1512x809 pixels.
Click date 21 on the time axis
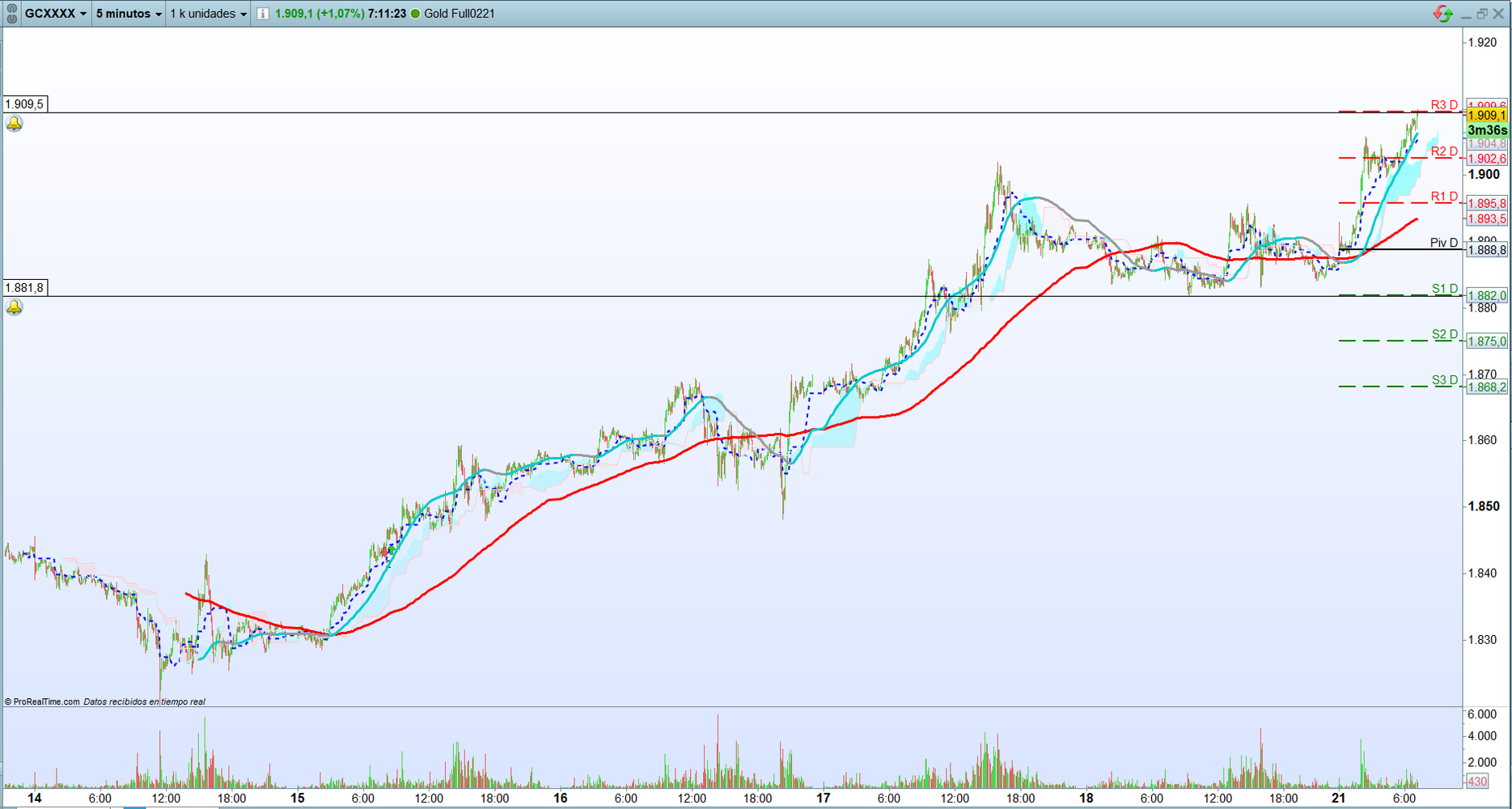click(1339, 798)
